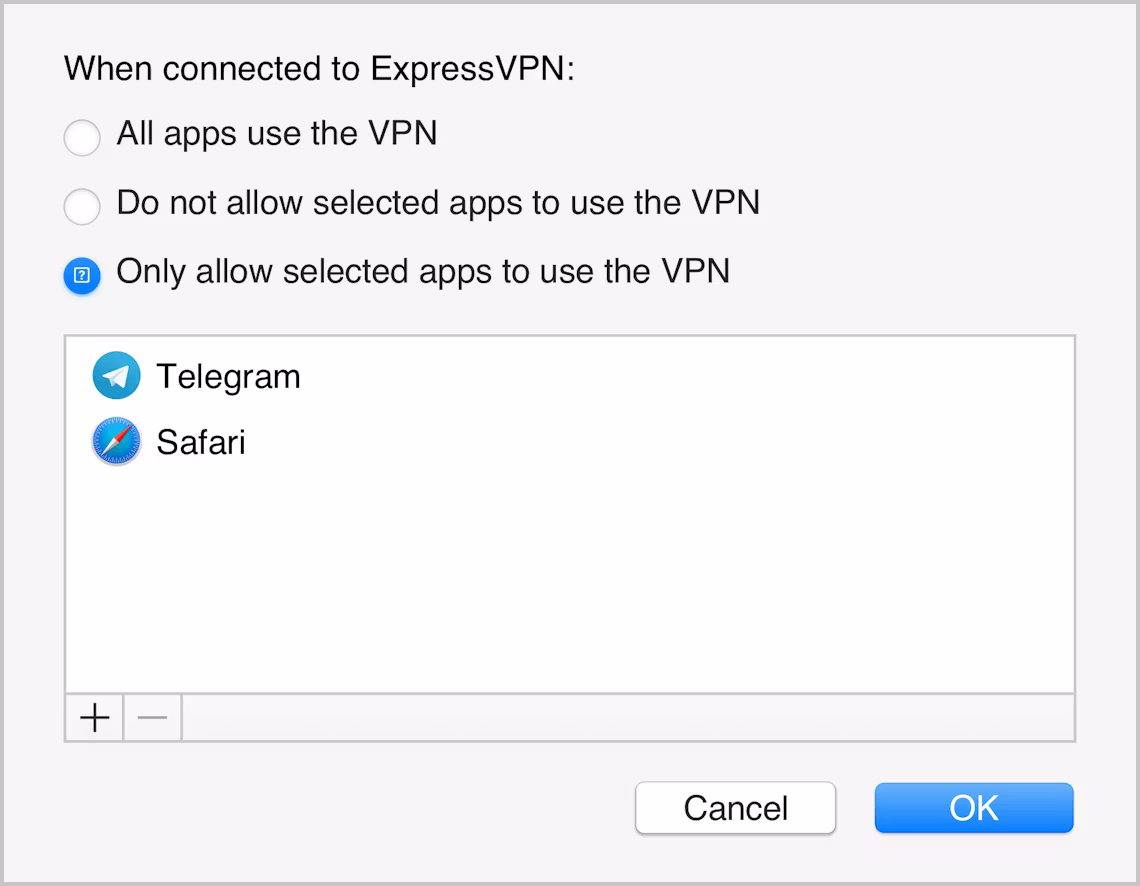
Task: Click the Telegram app icon
Action: coord(116,376)
